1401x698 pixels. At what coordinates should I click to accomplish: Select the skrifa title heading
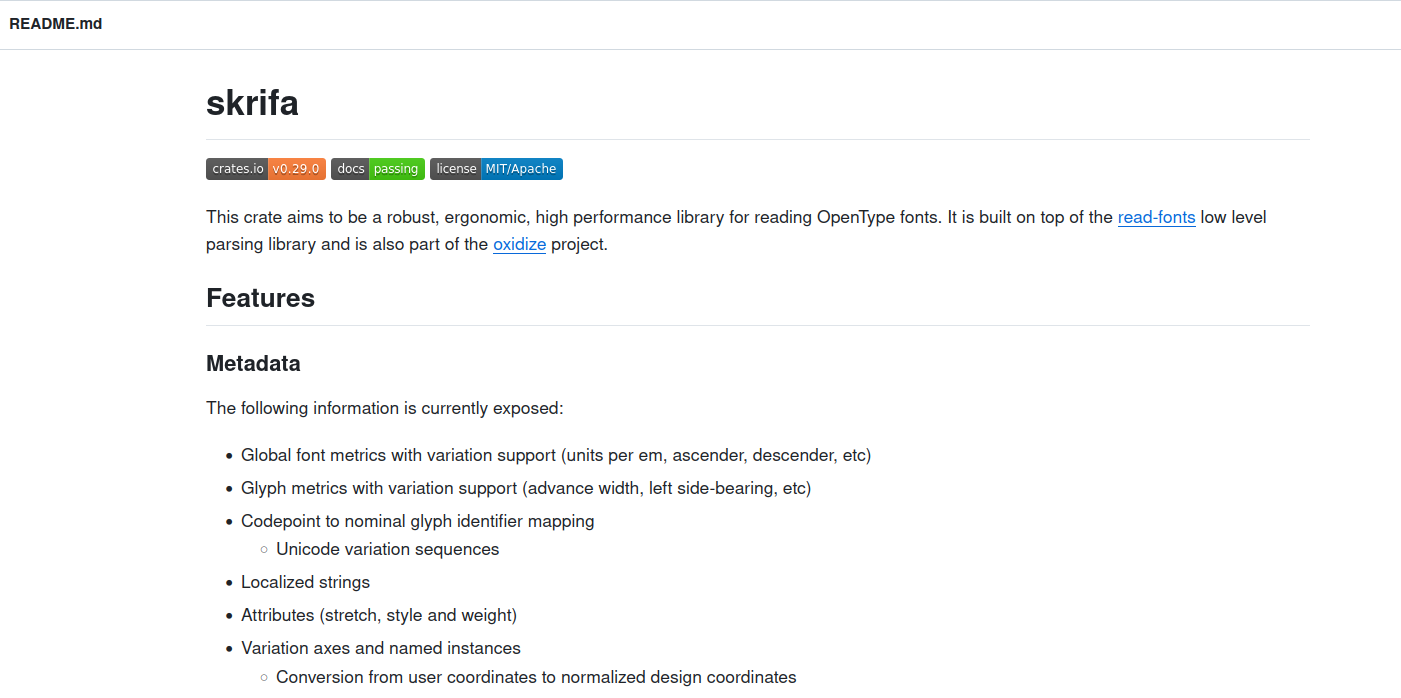click(x=252, y=102)
